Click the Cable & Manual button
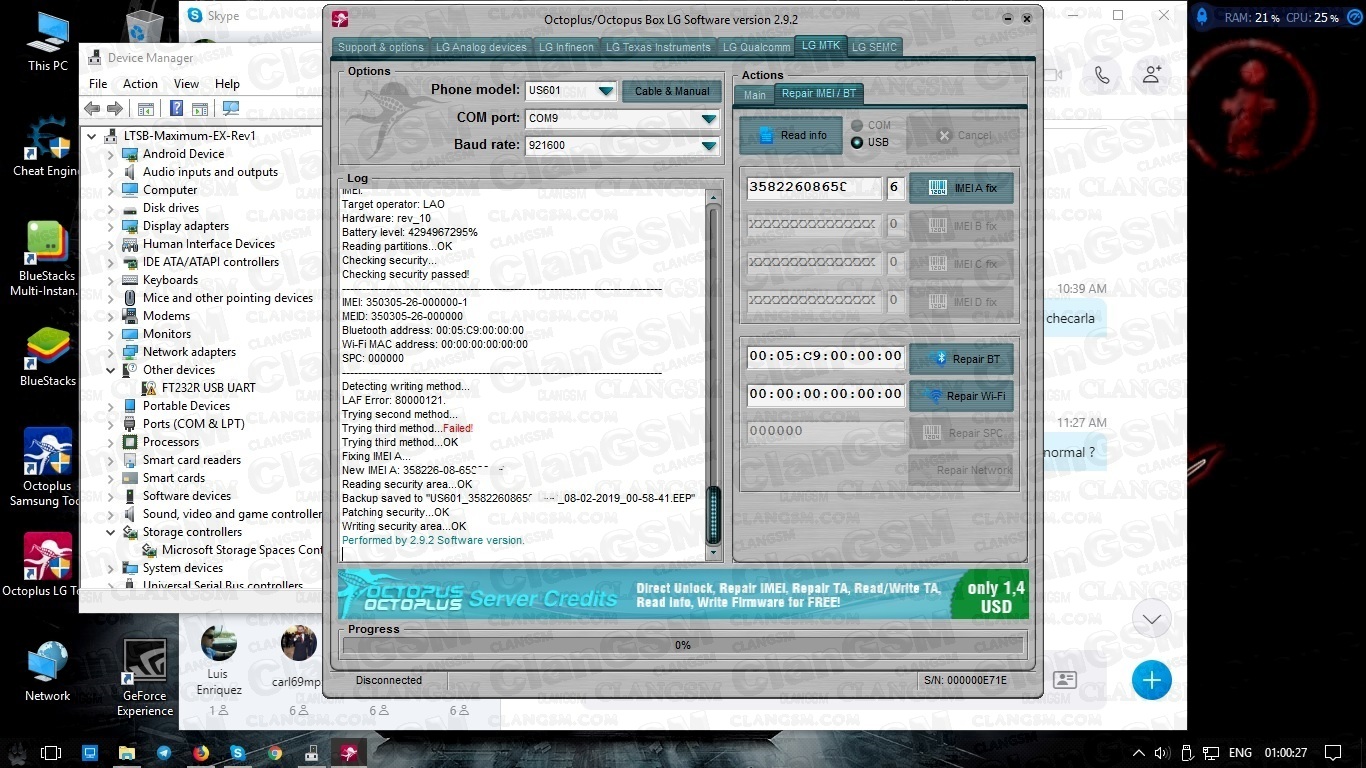The width and height of the screenshot is (1366, 768). click(x=672, y=91)
